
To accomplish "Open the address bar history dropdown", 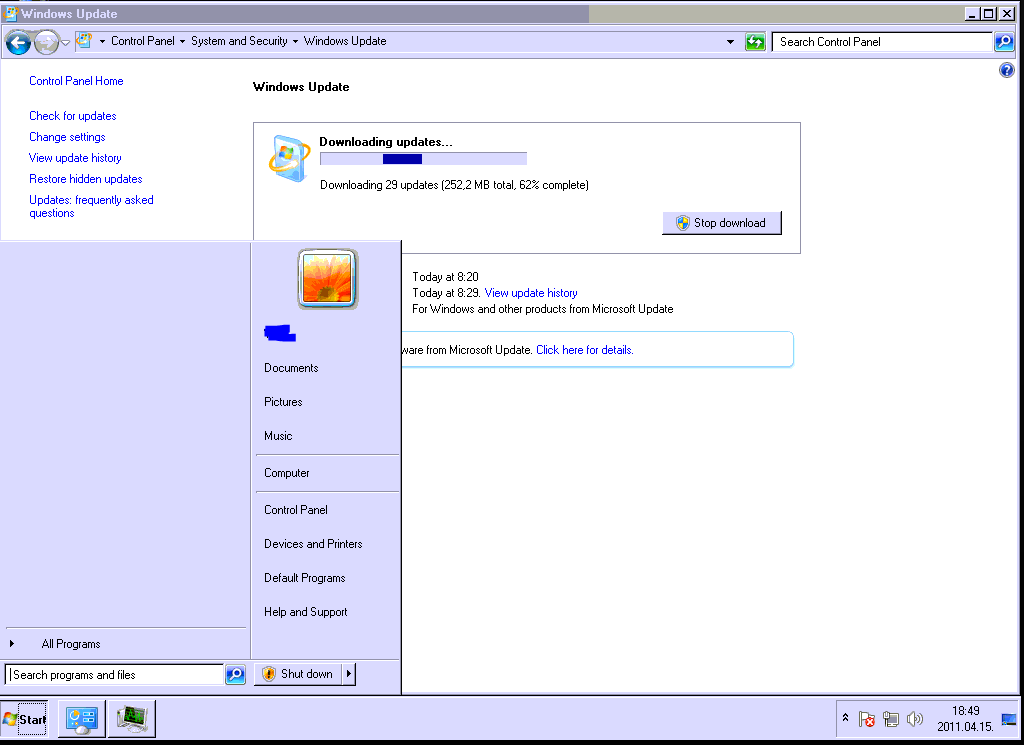I will (730, 42).
